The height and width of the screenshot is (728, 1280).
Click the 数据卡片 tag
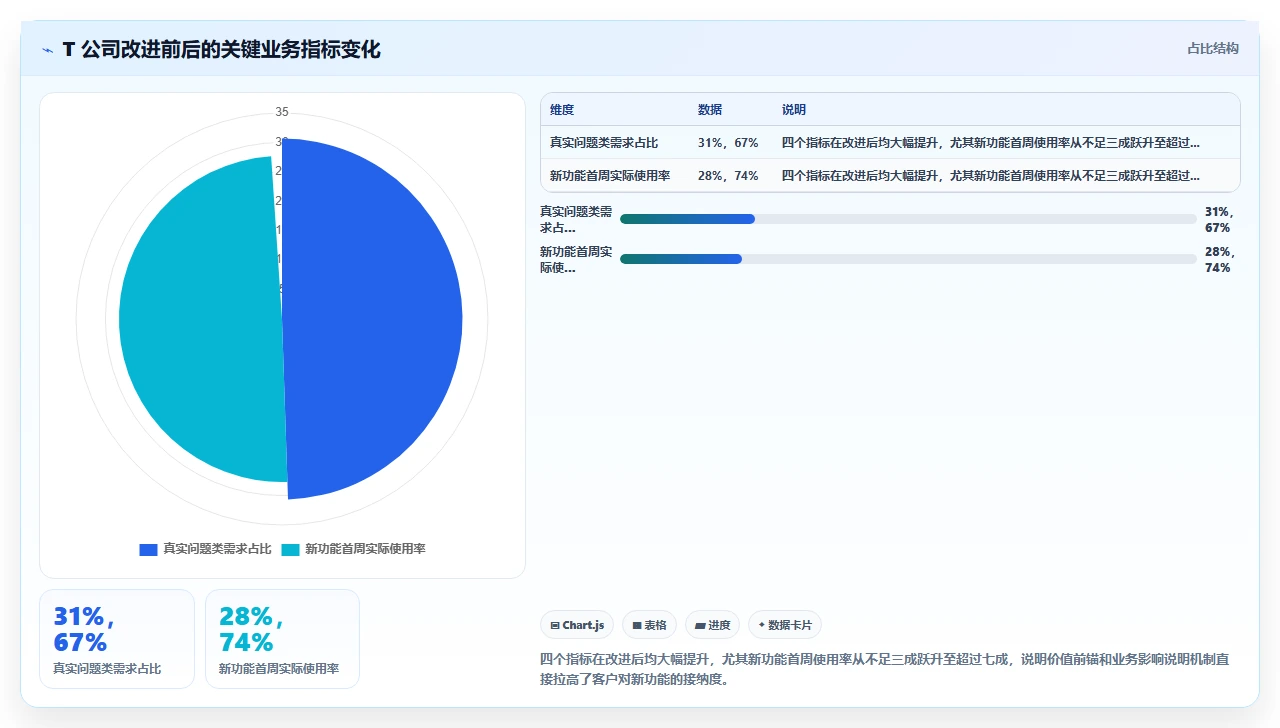pos(785,625)
